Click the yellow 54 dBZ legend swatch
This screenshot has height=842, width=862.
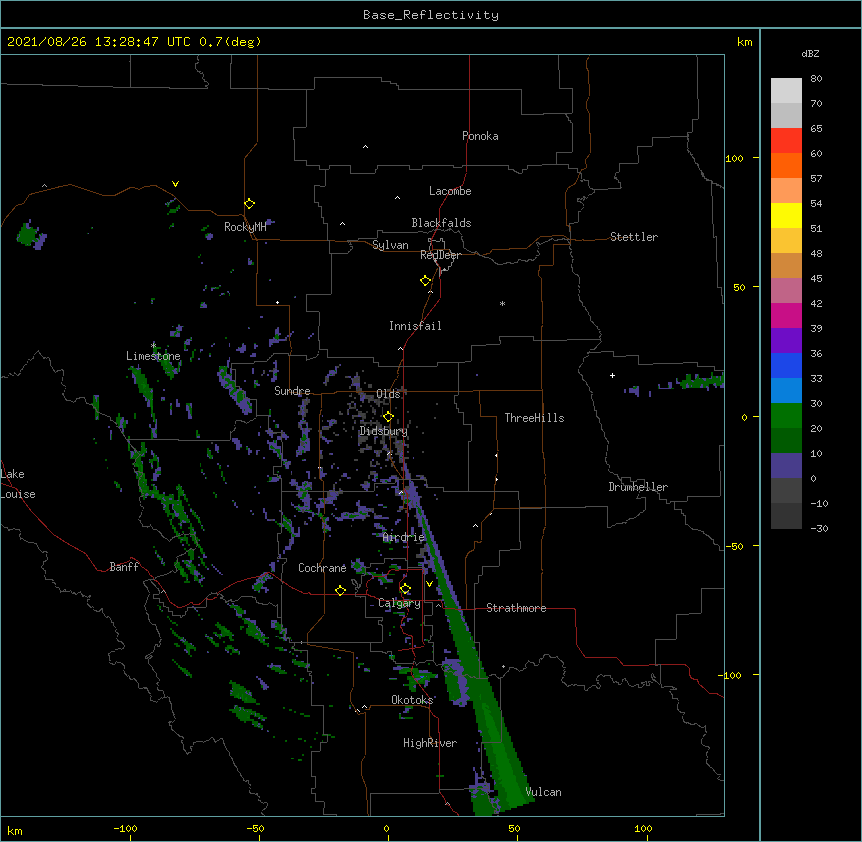[786, 215]
